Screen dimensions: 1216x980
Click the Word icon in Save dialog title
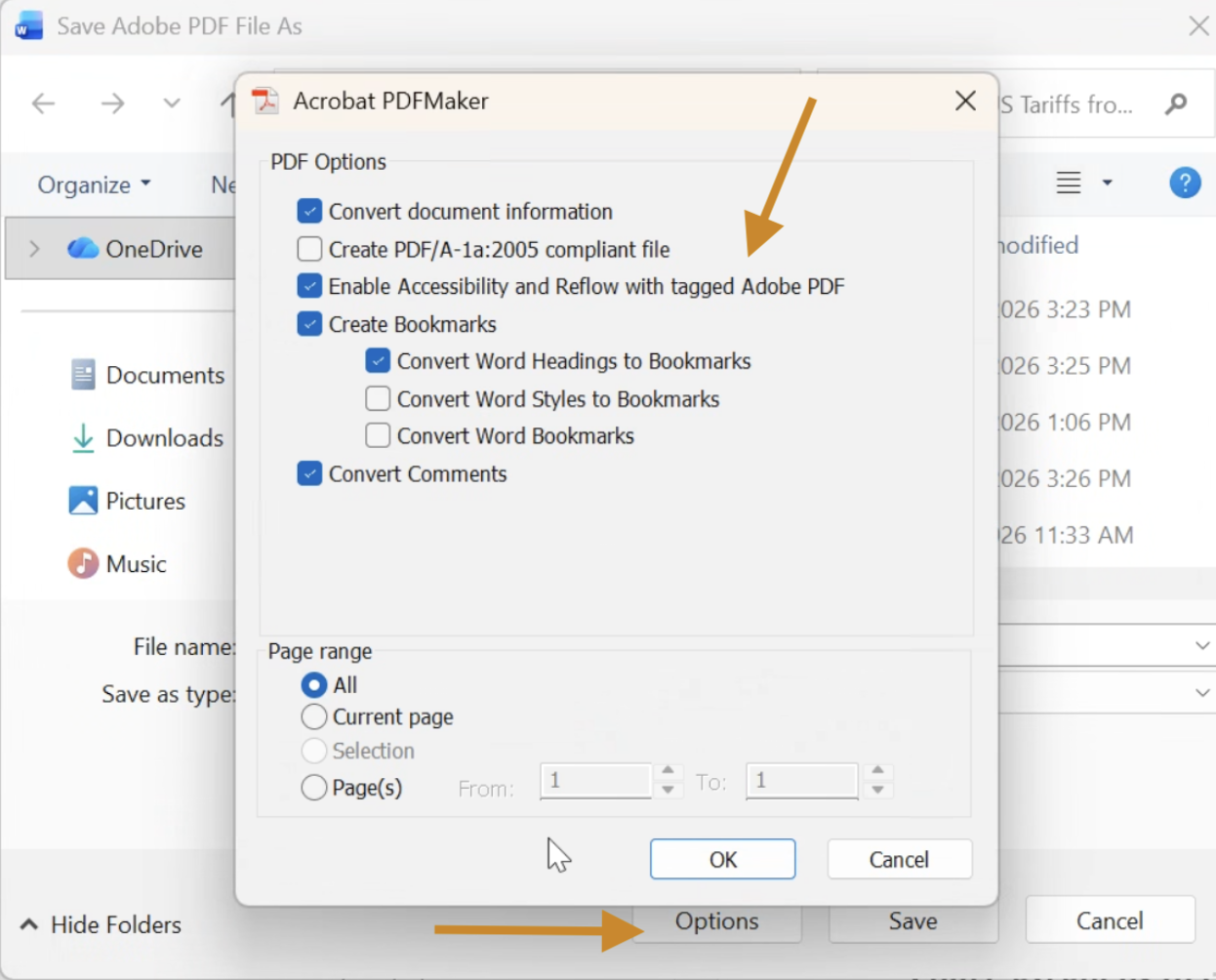29,25
